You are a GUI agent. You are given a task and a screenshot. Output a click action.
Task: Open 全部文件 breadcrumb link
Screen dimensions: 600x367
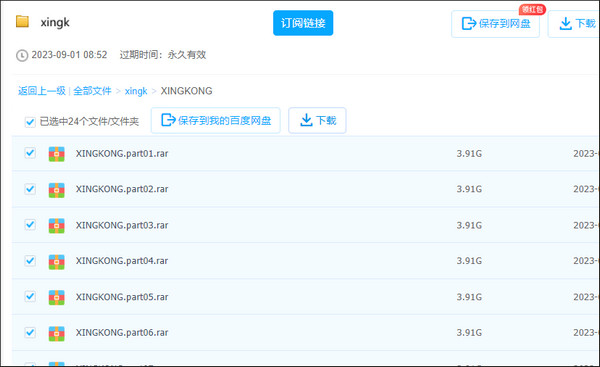[92, 91]
